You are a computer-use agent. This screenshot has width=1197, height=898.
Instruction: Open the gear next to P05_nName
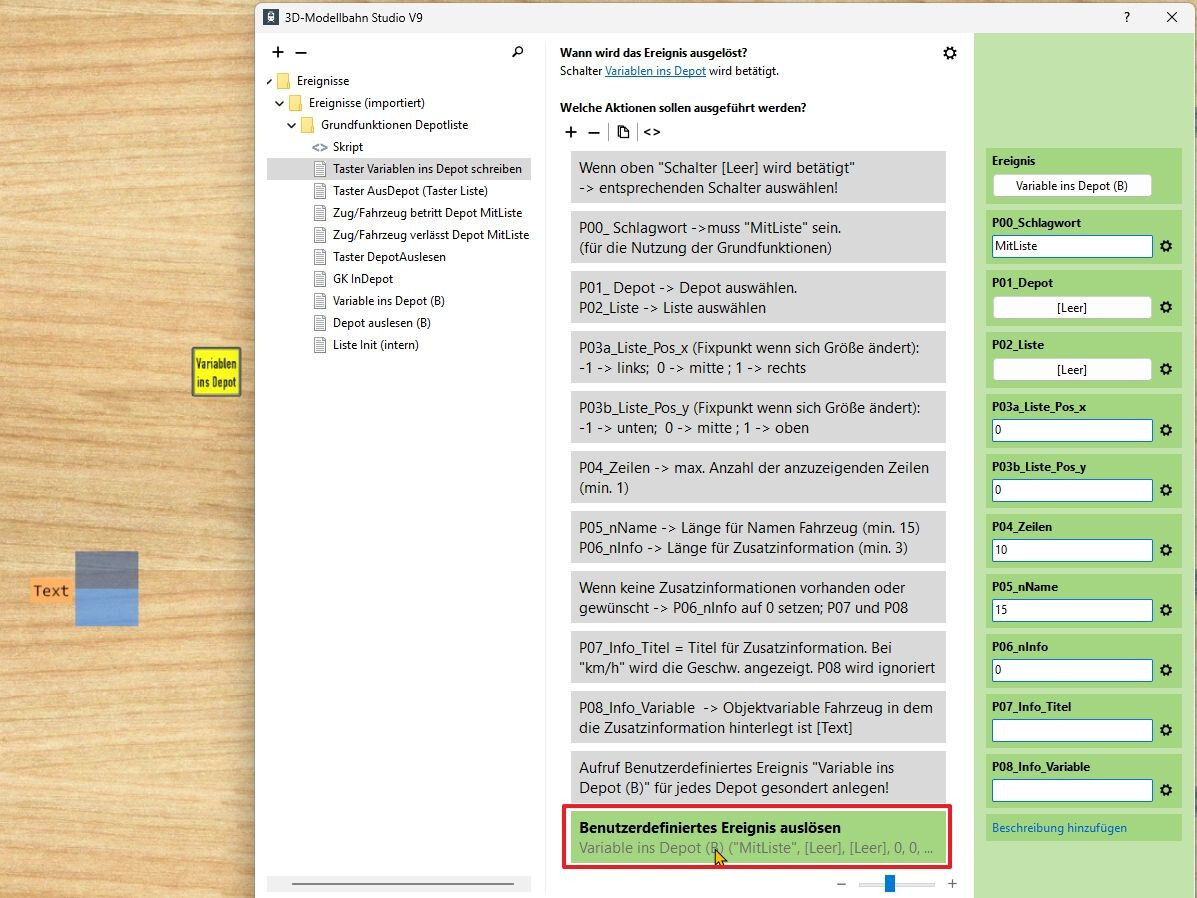coord(1166,610)
